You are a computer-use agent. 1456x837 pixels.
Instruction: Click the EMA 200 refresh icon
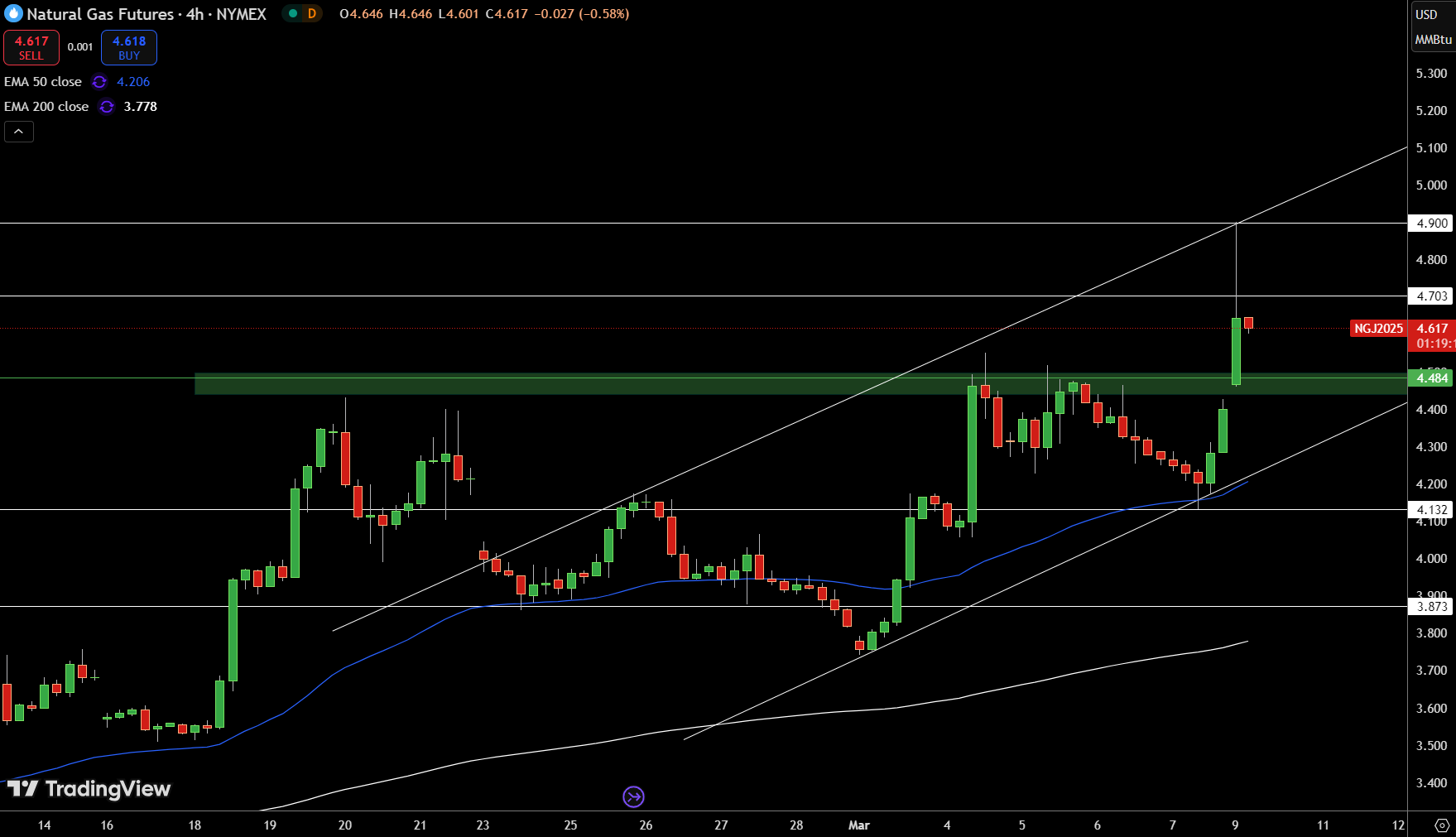click(x=107, y=107)
